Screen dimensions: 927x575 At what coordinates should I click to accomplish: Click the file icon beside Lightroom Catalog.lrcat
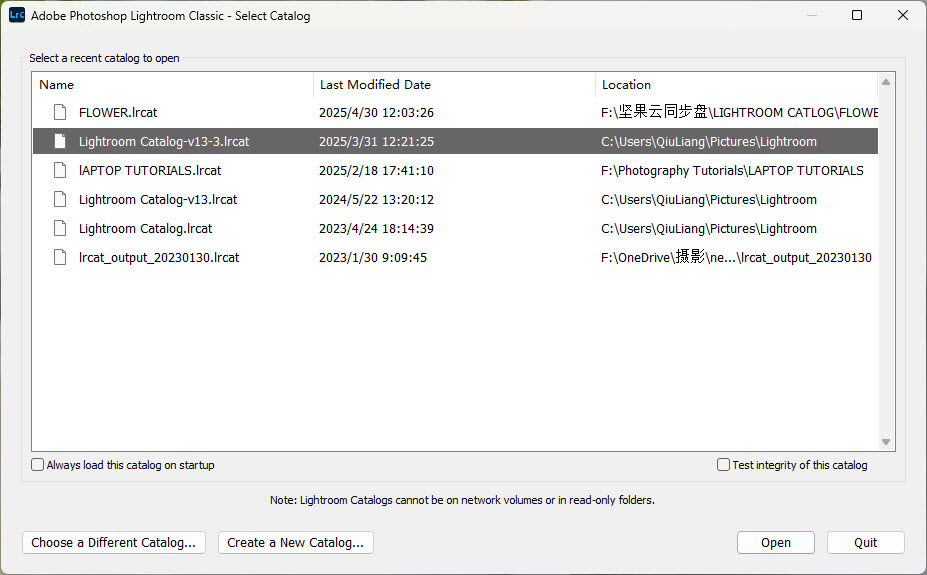pyautogui.click(x=60, y=228)
